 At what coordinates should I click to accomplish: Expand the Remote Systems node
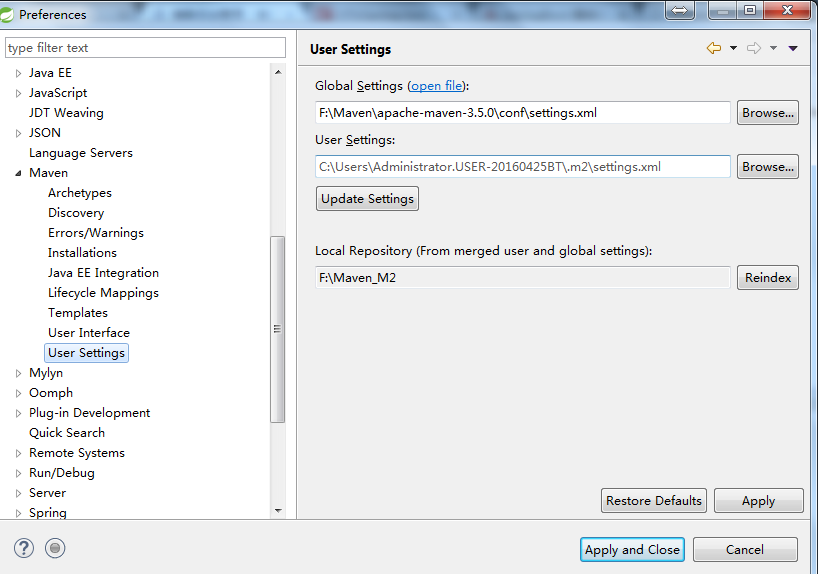[x=18, y=453]
